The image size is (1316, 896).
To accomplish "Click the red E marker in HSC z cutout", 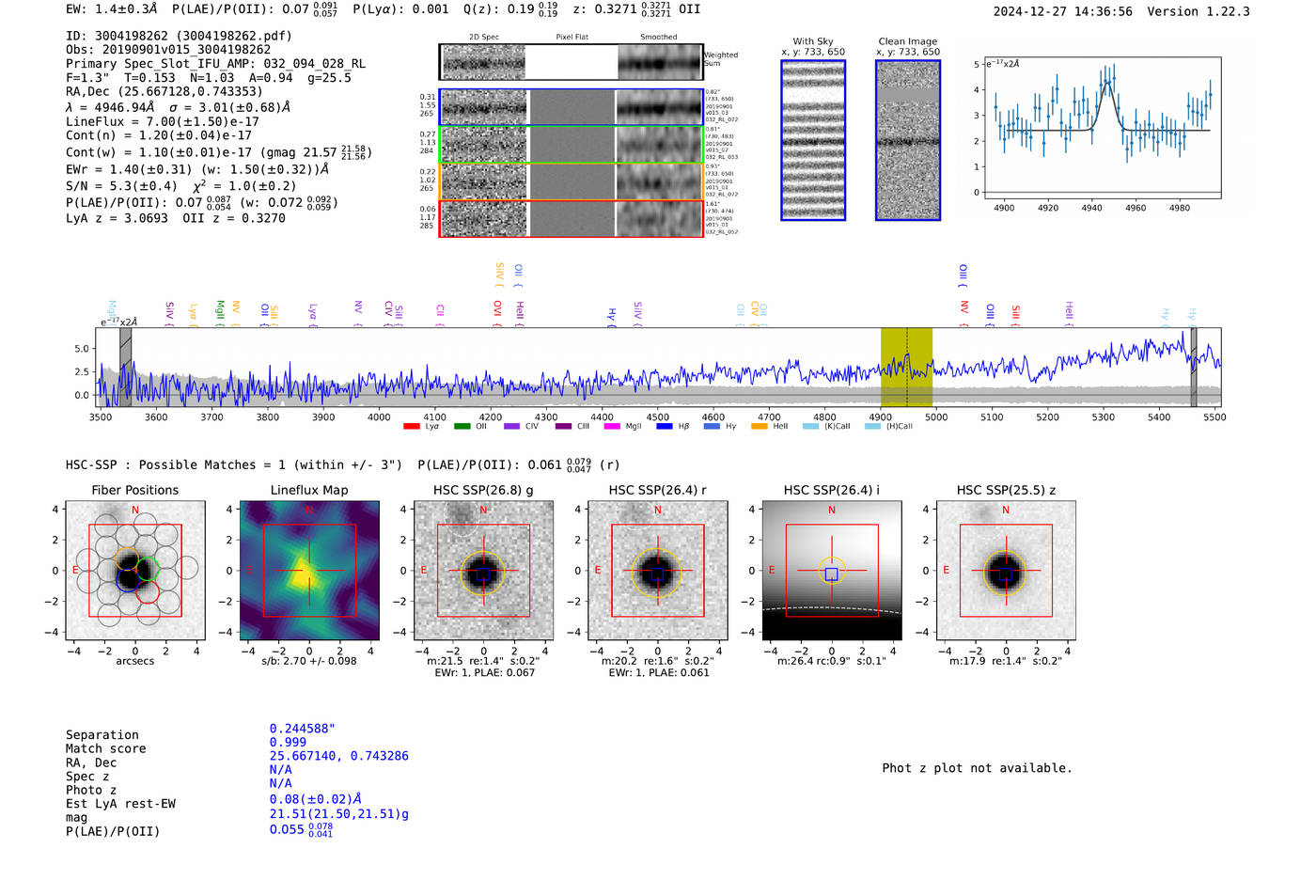I will tap(946, 571).
